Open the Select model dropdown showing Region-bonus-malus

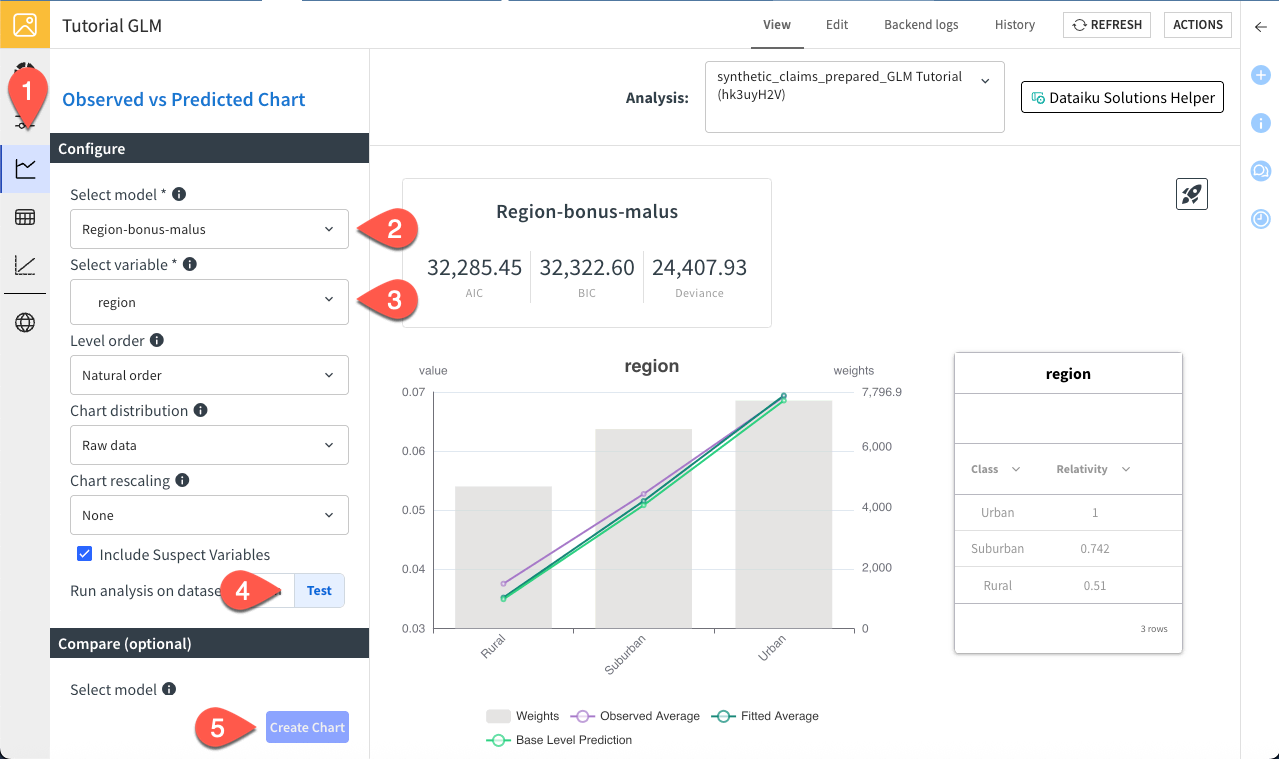coord(209,229)
